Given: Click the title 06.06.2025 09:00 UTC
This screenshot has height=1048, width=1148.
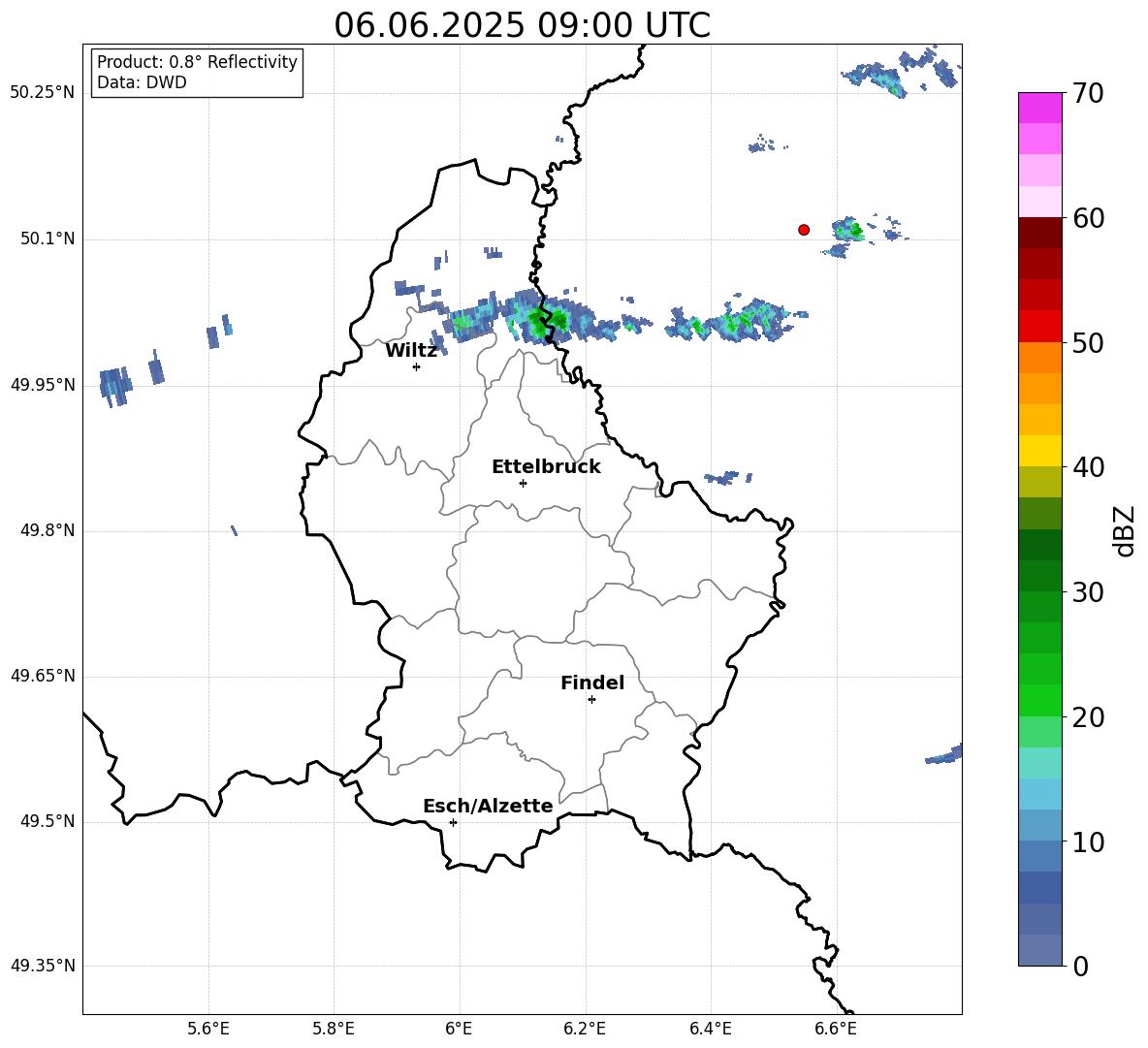Looking at the screenshot, I should coord(522,25).
